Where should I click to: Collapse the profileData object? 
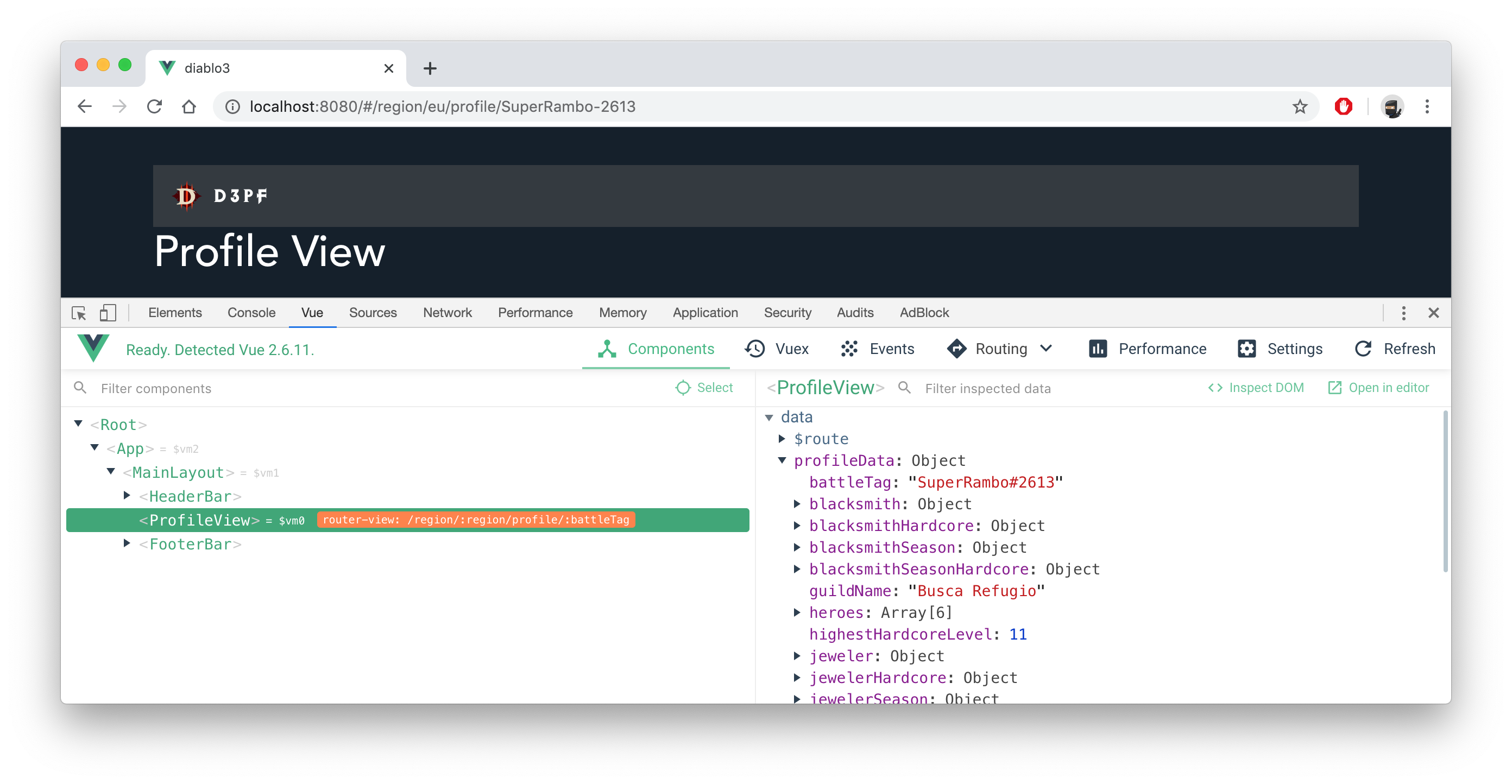click(x=782, y=460)
